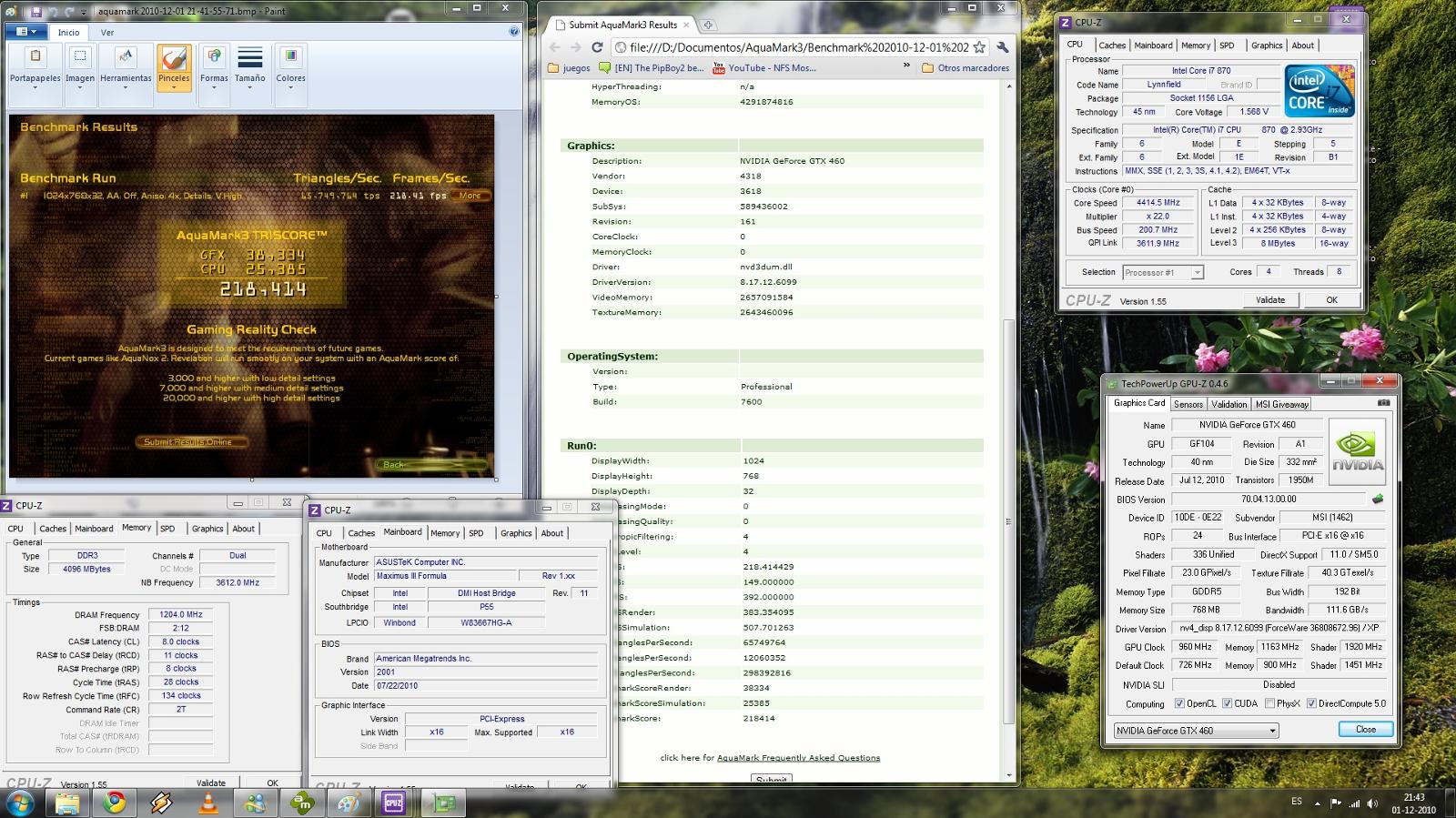Toggle the PhysX checkbox in GPU-Z
Image resolution: width=1456 pixels, height=818 pixels.
coord(1269,703)
